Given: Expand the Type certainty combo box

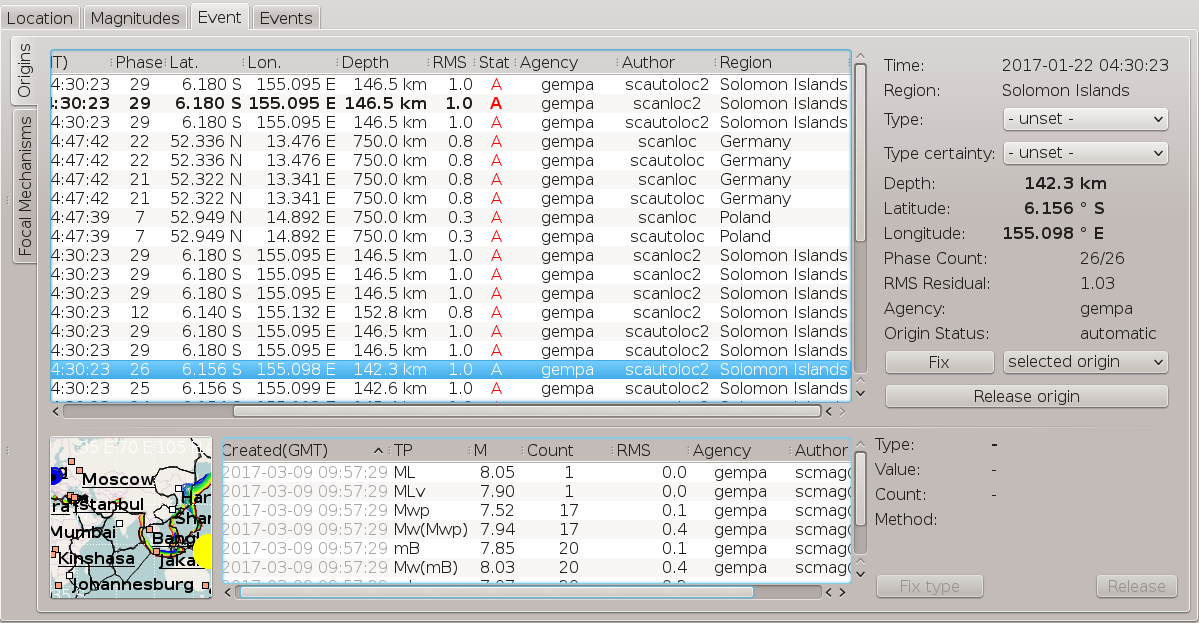Looking at the screenshot, I should click(x=1084, y=153).
